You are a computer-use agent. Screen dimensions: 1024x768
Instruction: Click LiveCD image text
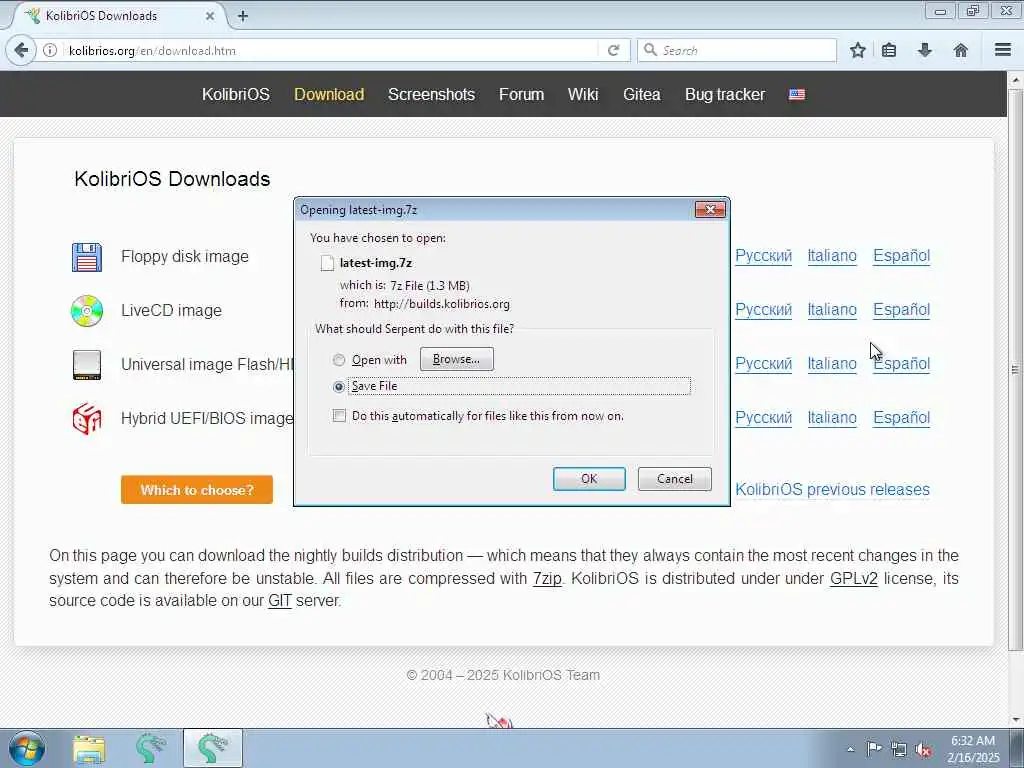click(171, 311)
